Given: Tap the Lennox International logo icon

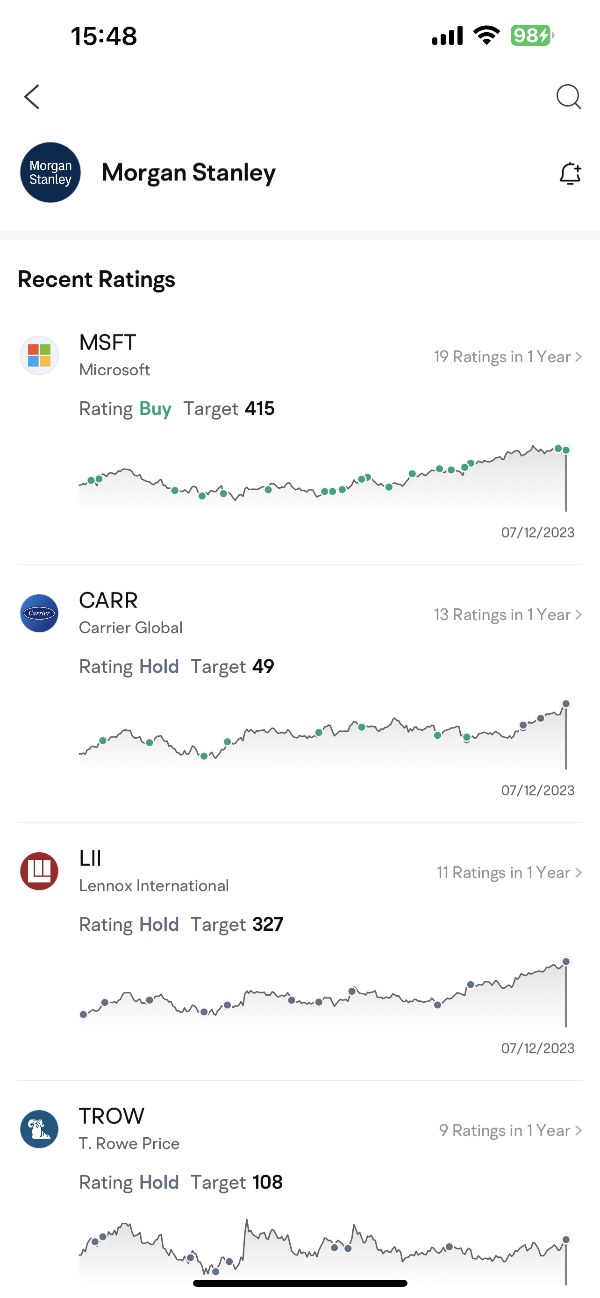Looking at the screenshot, I should pyautogui.click(x=39, y=871).
